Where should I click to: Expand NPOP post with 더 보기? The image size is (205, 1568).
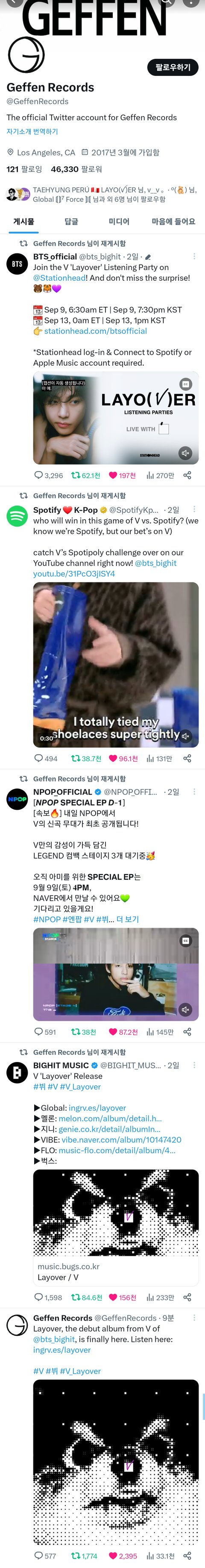pos(128,919)
